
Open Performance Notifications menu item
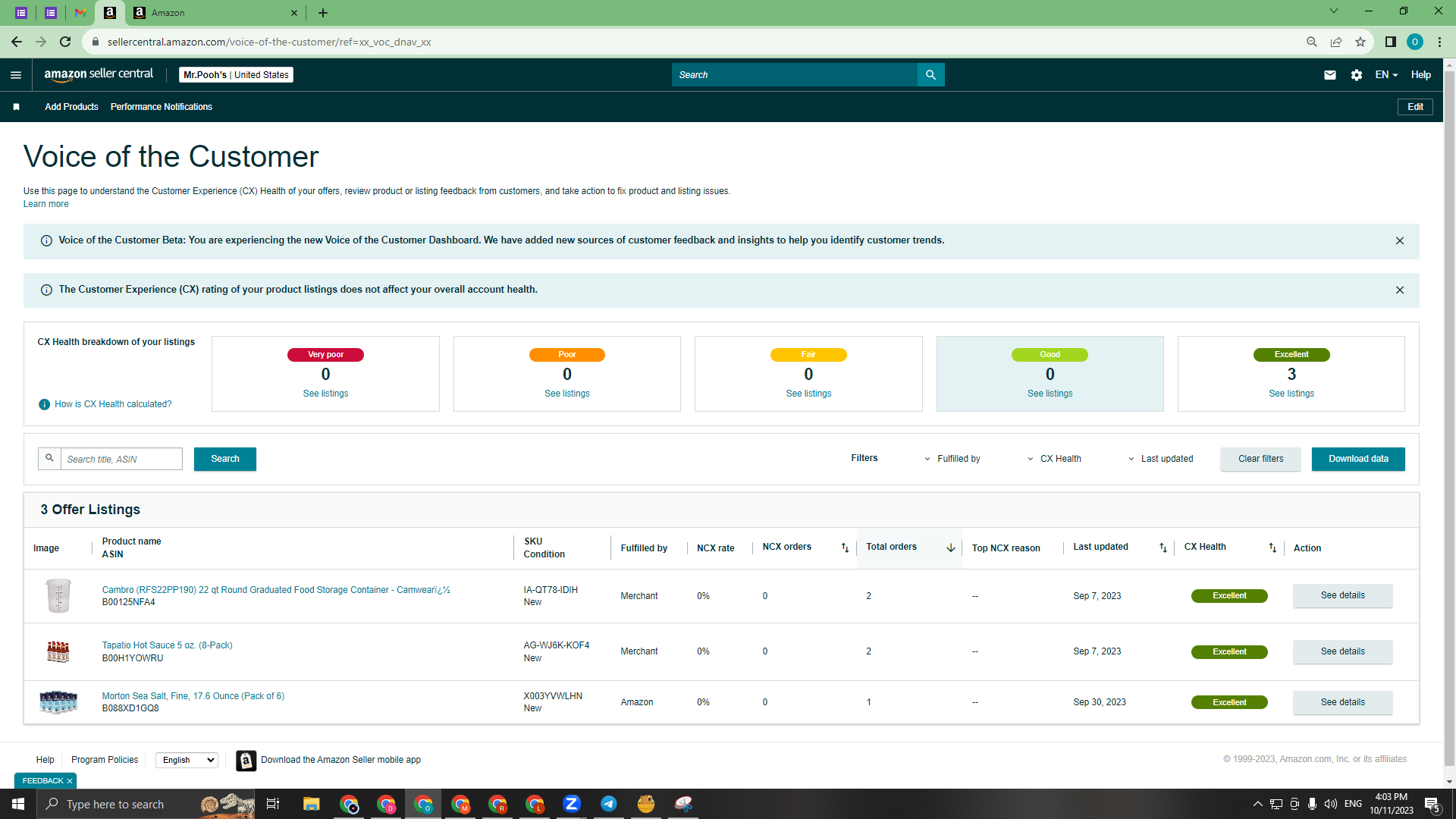(162, 107)
